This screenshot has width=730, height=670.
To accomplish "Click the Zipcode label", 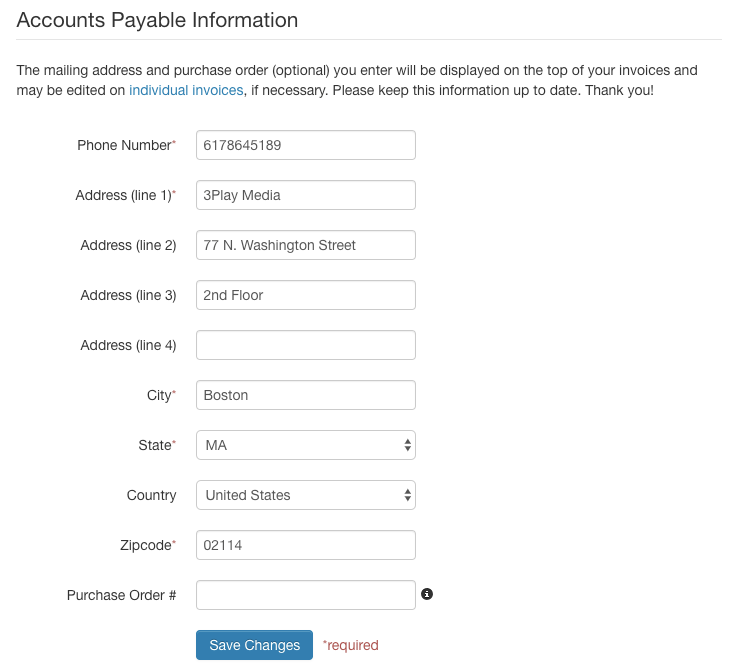I will pyautogui.click(x=148, y=545).
